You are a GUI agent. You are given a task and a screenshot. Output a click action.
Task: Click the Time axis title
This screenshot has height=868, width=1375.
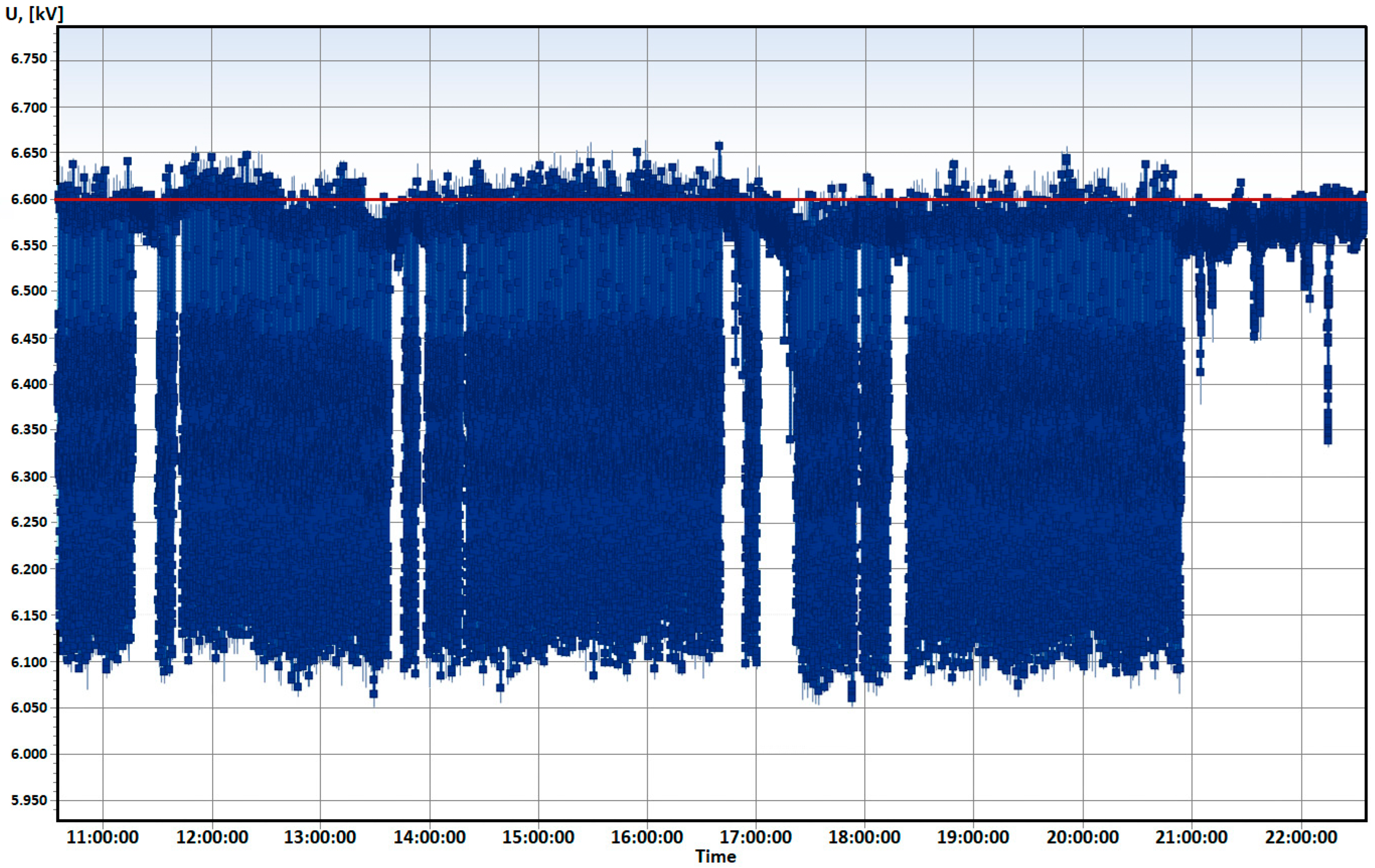[715, 857]
